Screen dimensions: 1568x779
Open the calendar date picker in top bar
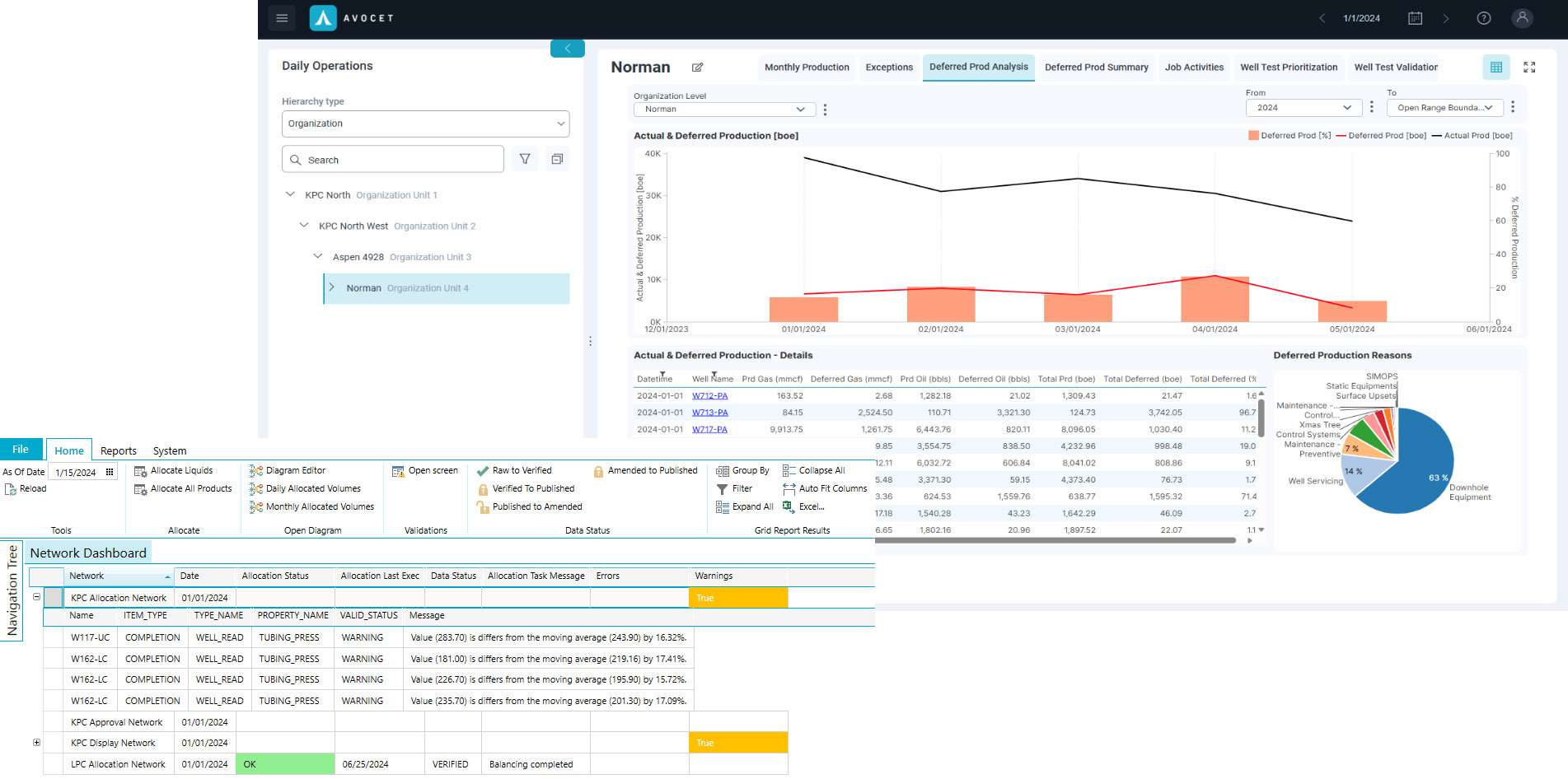point(1415,17)
